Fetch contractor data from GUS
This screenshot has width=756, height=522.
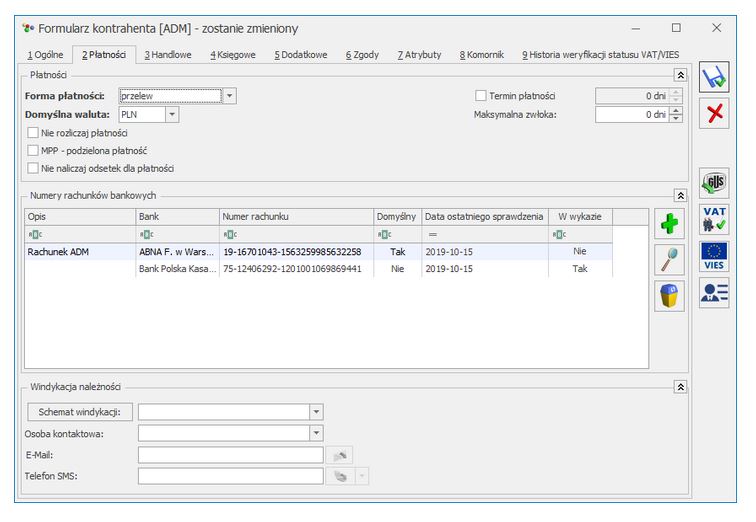pos(714,183)
